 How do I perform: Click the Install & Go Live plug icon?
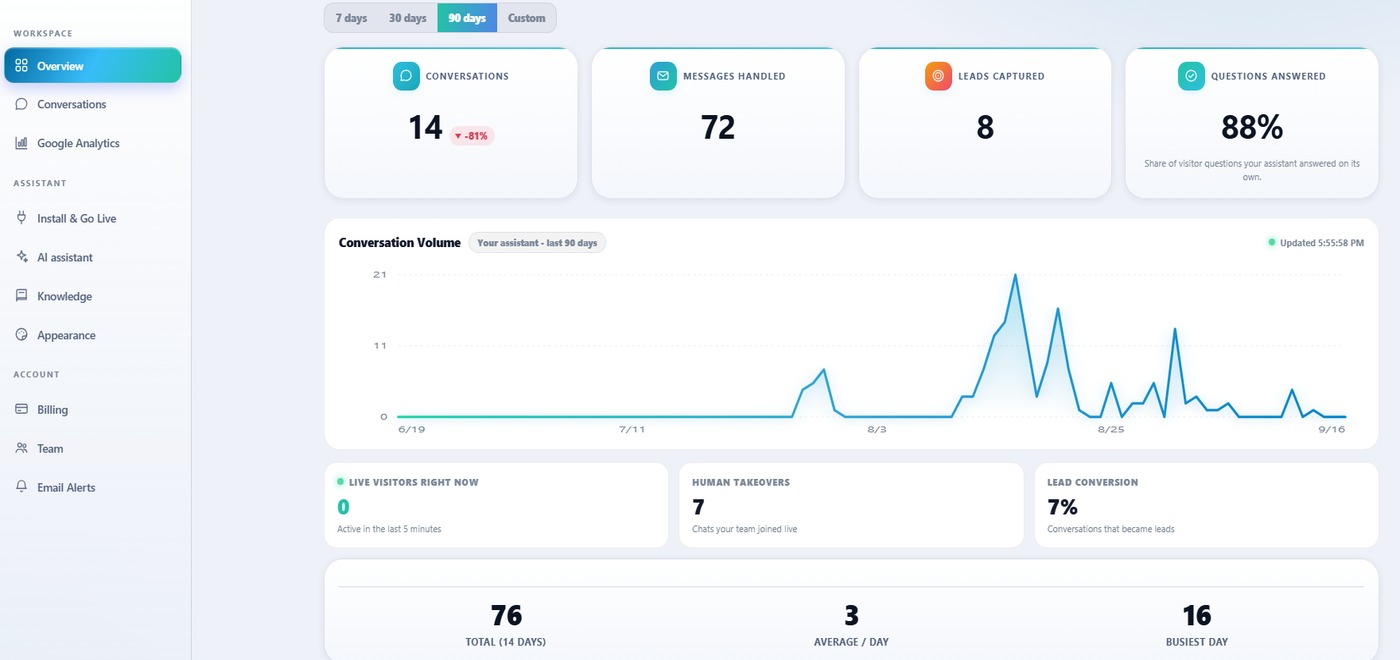point(21,218)
